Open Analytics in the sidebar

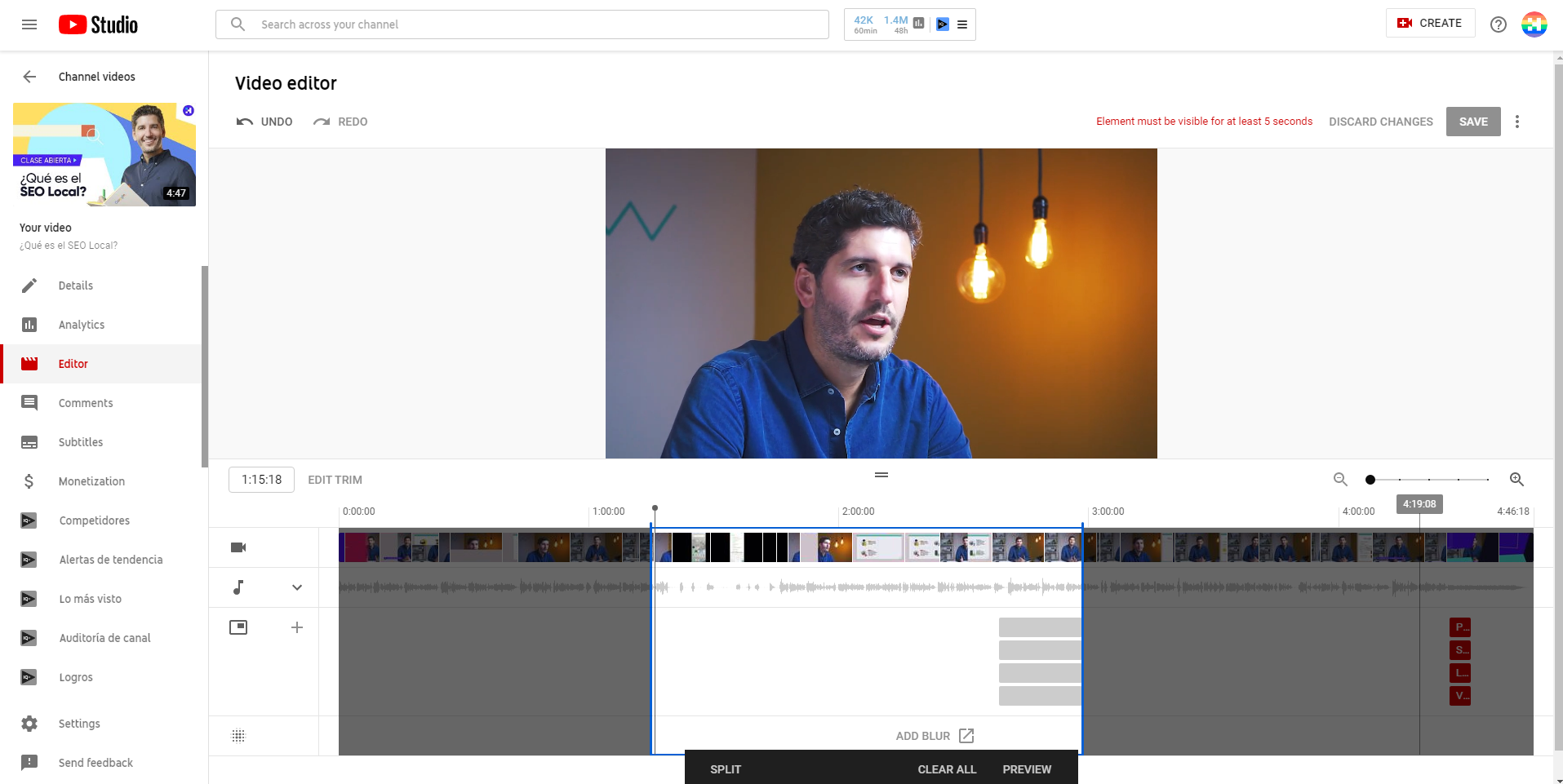pyautogui.click(x=82, y=325)
